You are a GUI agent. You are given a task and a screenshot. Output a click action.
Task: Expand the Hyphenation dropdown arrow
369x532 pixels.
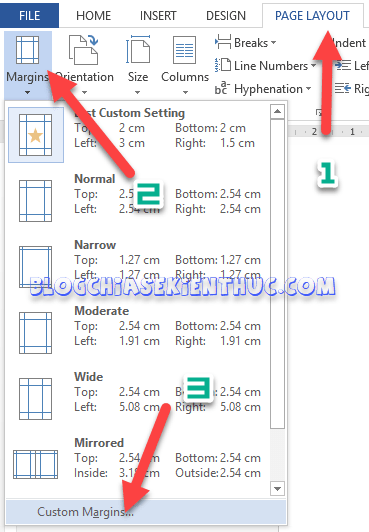point(308,89)
